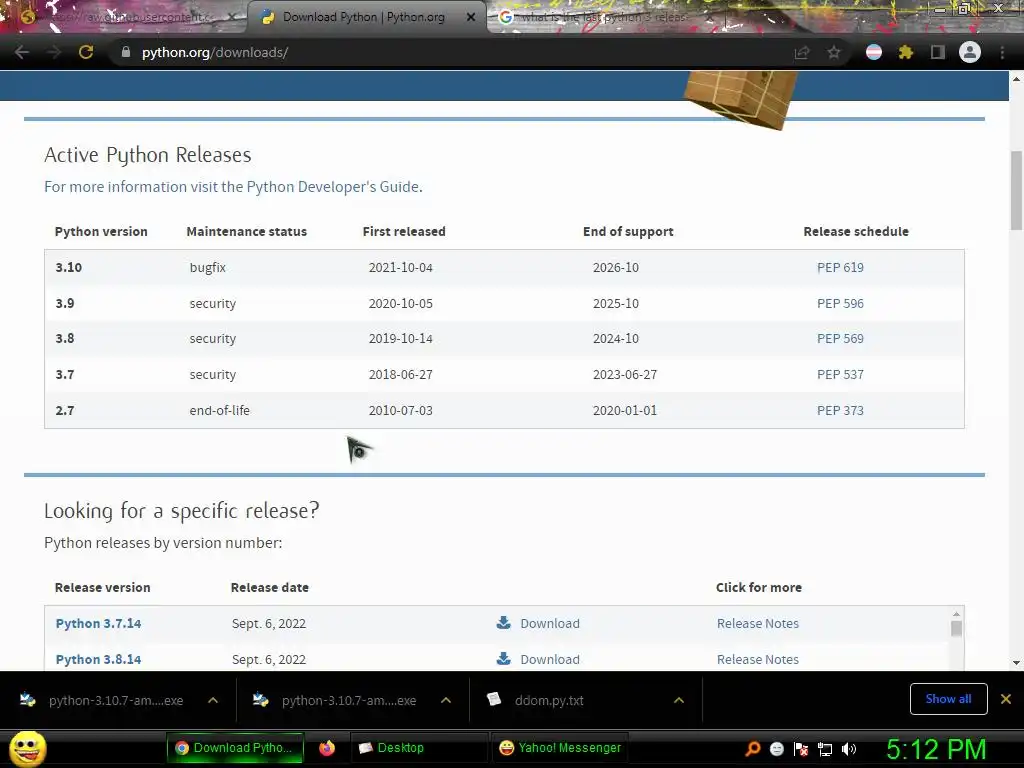Click the round face tray icon
This screenshot has width=1024, height=768.
click(x=776, y=749)
